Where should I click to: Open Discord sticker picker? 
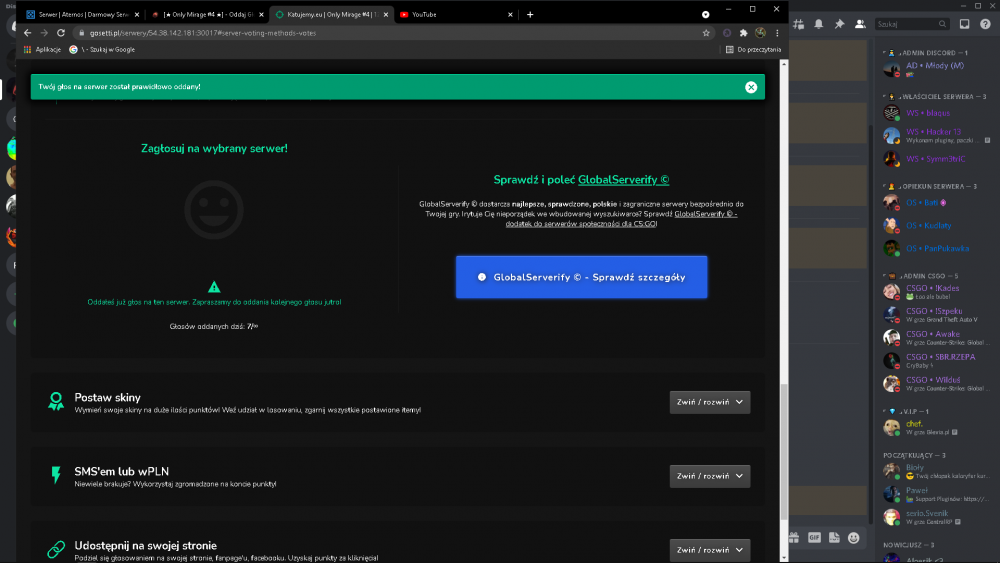click(834, 537)
